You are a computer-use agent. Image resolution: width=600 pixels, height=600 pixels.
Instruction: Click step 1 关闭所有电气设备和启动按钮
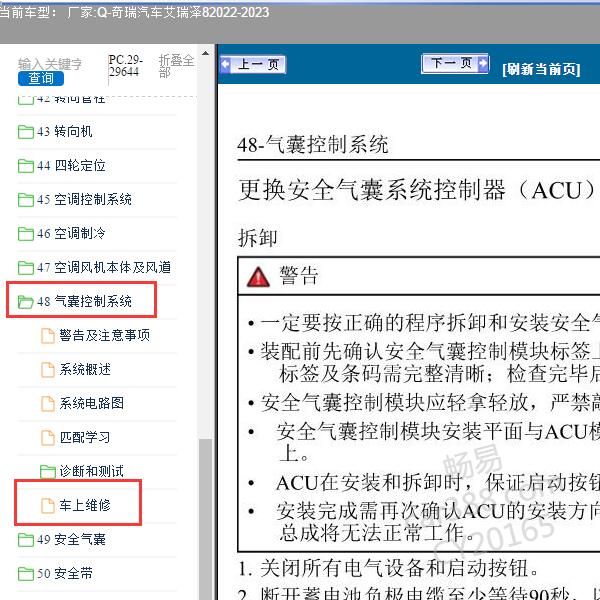point(388,569)
